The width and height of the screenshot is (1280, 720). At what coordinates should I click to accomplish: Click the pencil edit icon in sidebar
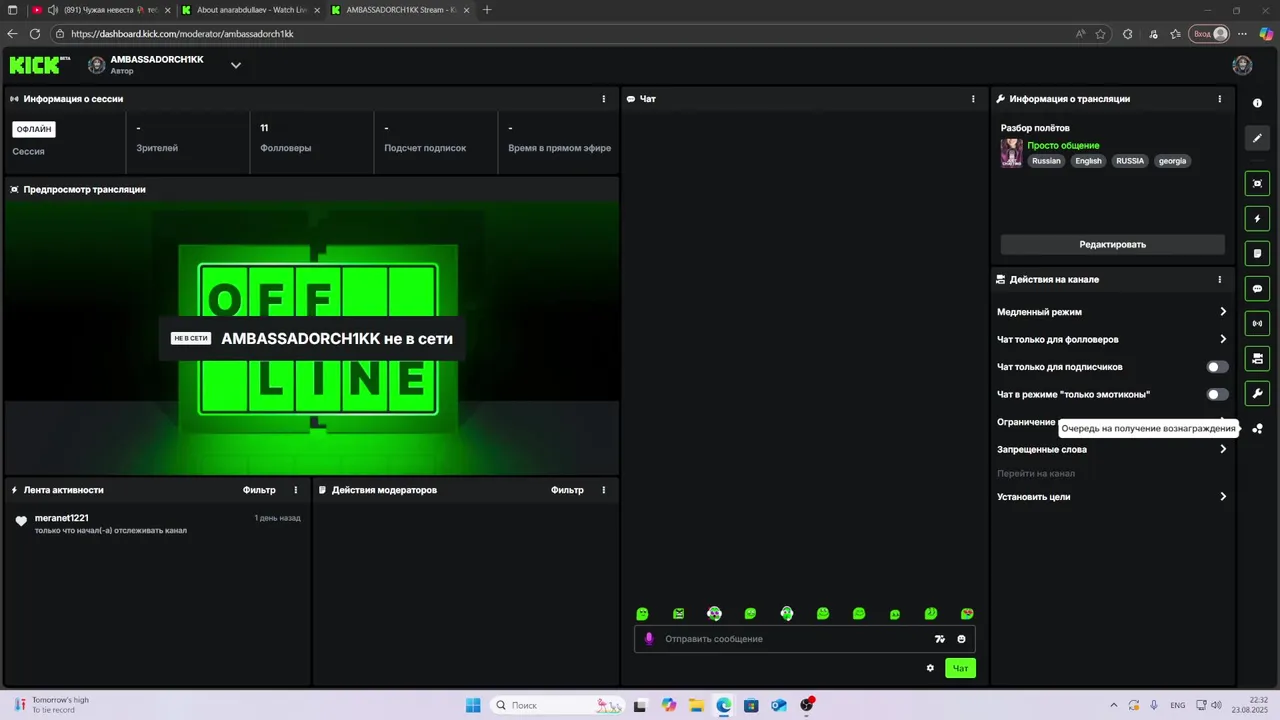[1257, 138]
